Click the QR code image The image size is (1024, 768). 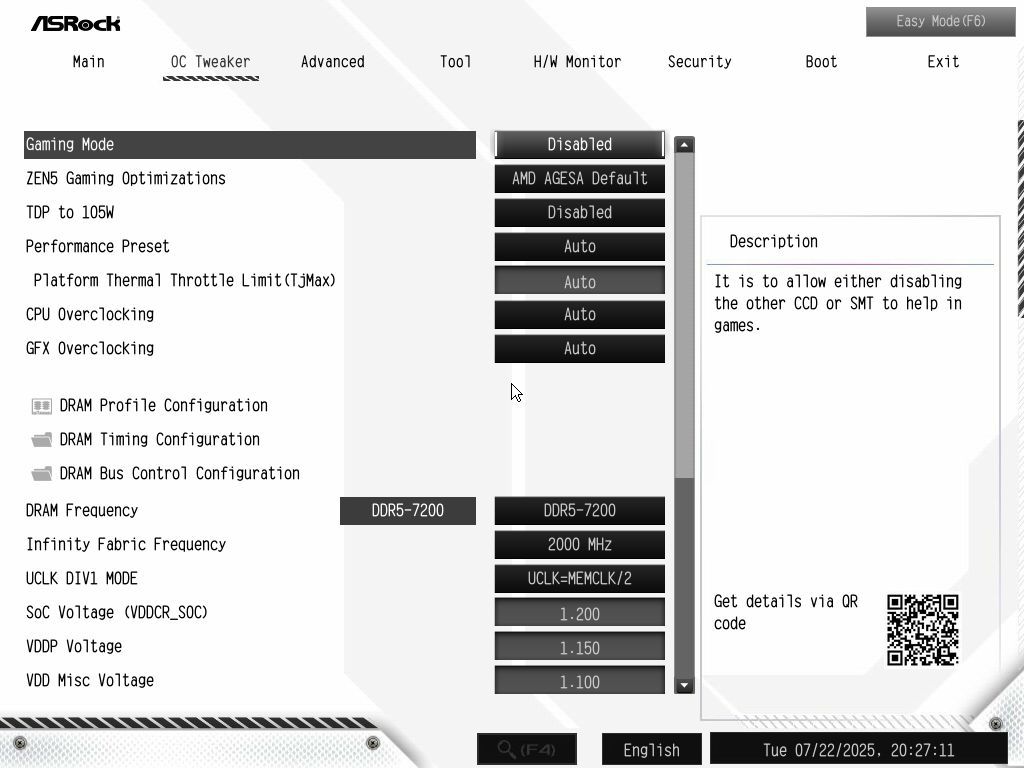click(x=922, y=630)
